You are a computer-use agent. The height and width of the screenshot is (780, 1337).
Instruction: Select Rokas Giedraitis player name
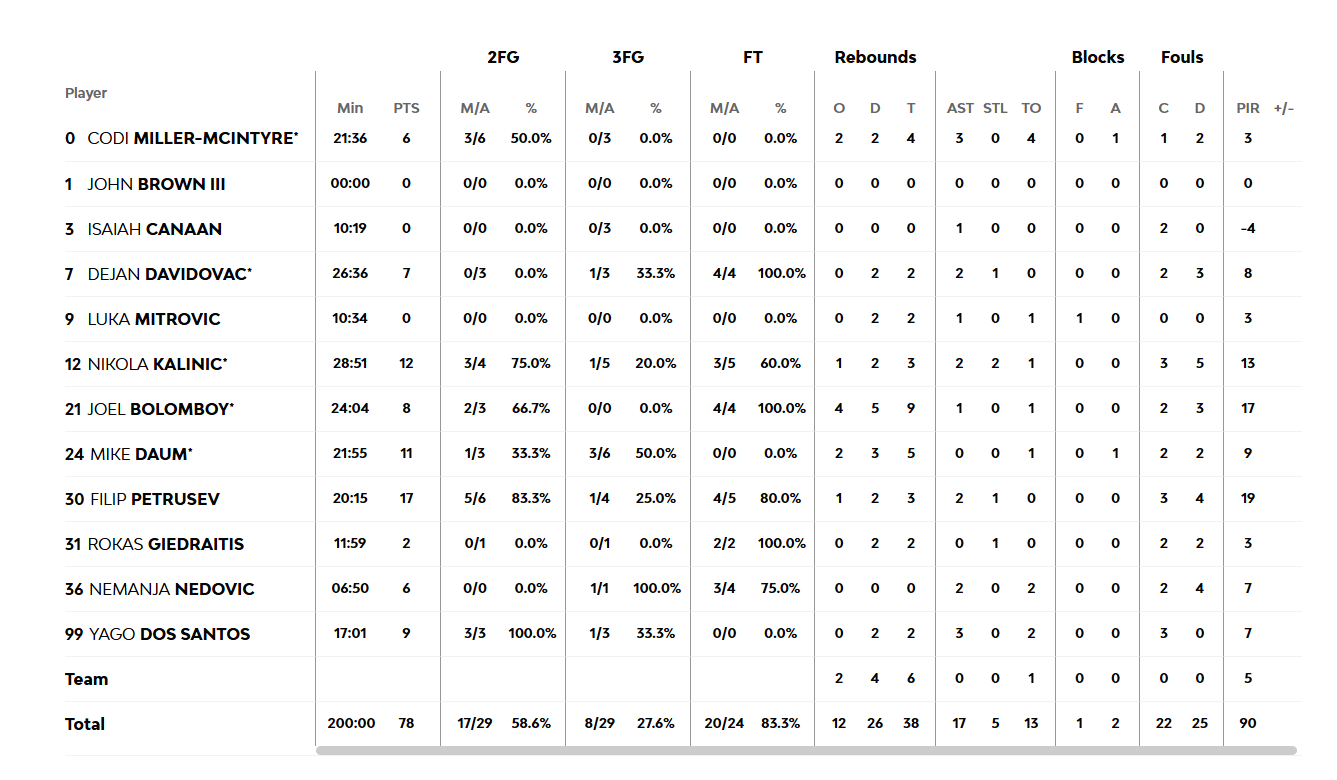point(166,544)
